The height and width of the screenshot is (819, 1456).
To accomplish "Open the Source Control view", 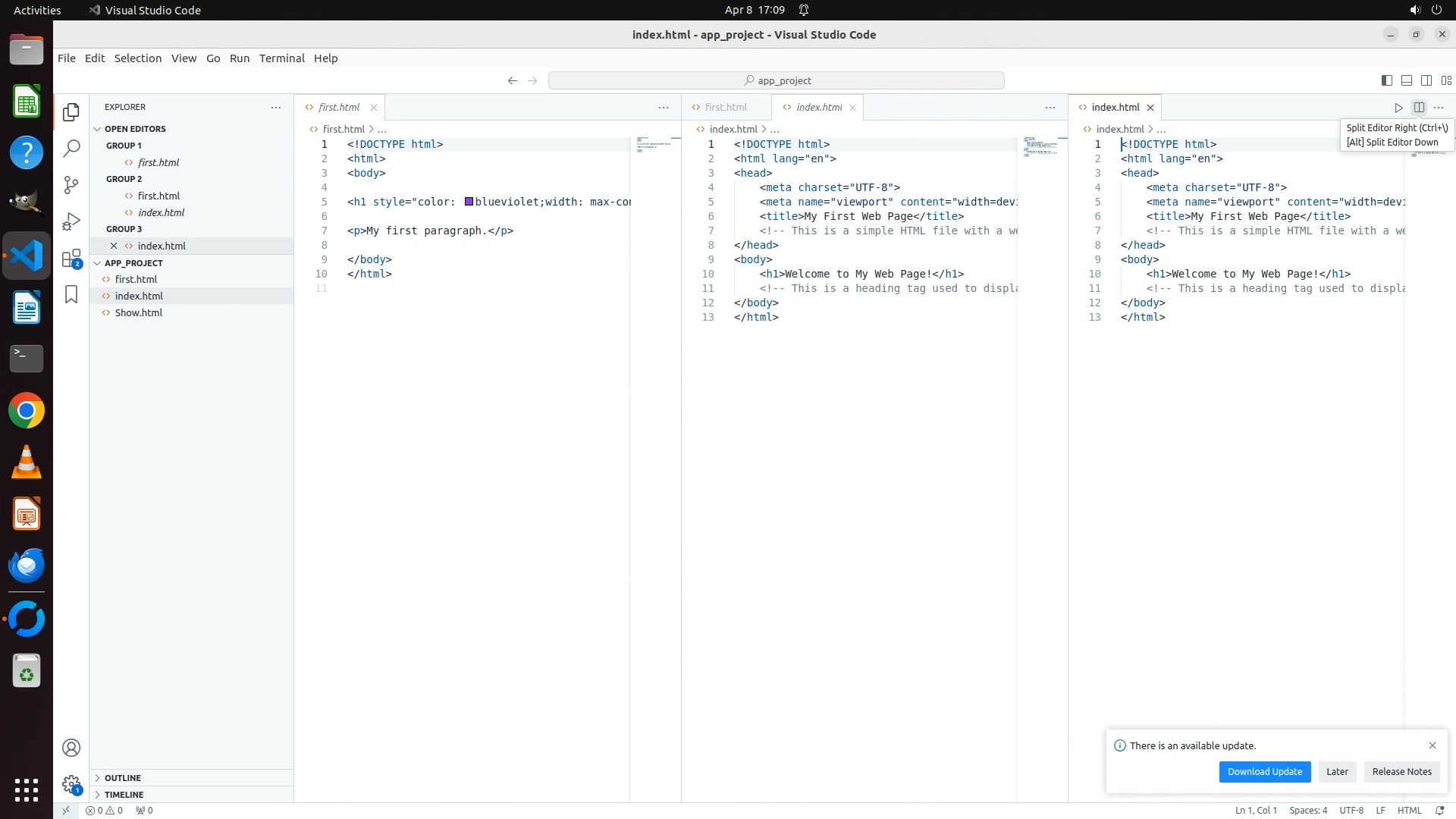I will pyautogui.click(x=71, y=185).
